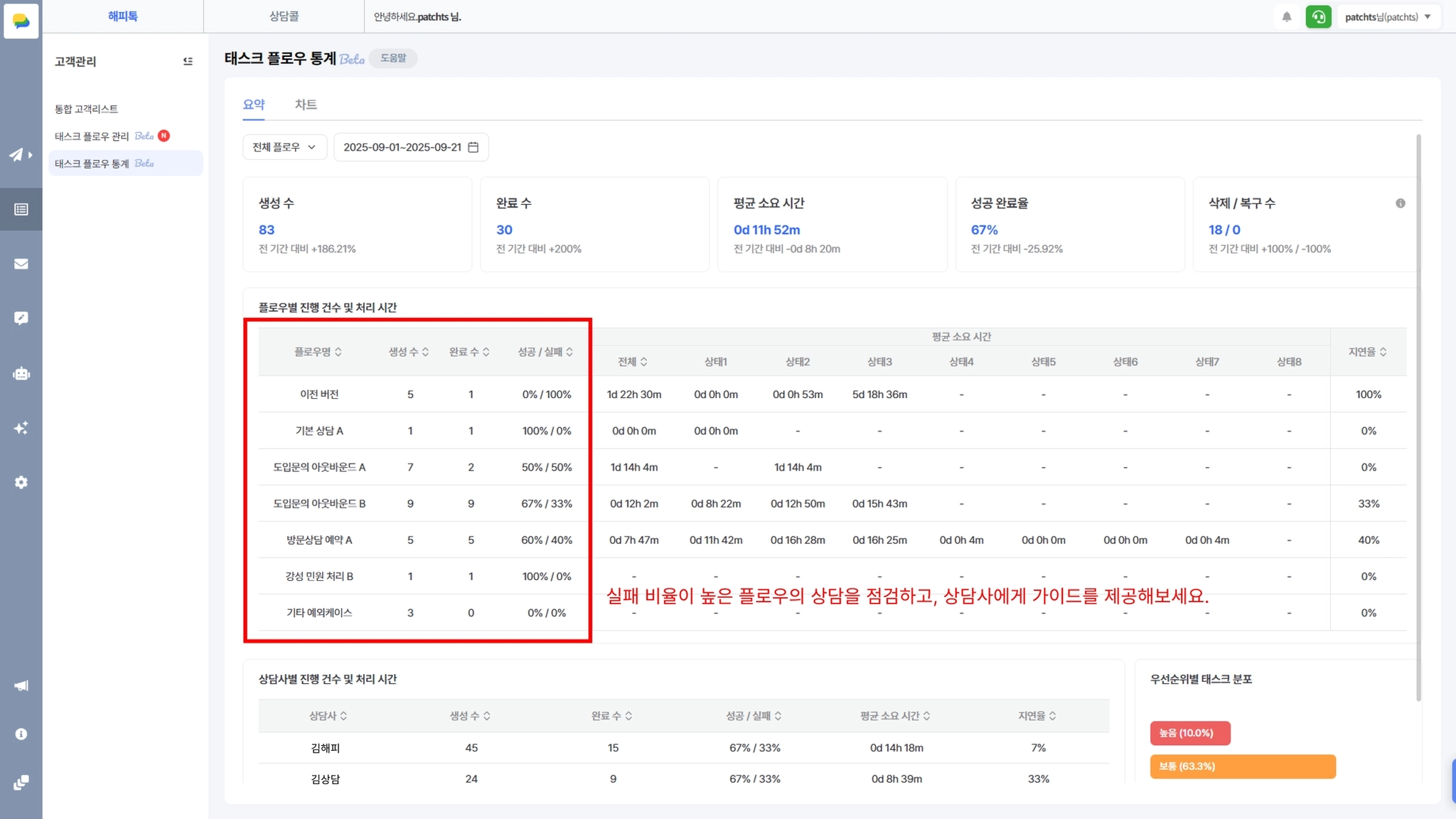Click the orange 보통 (63.3%) bar

pos(1242,766)
